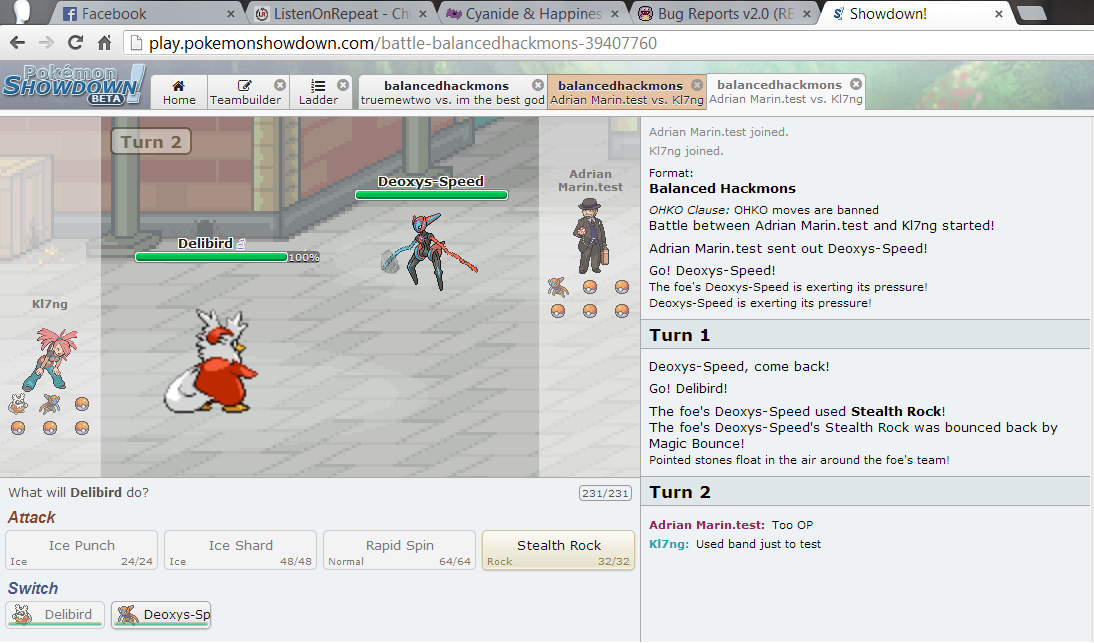Click the new browser tab button
This screenshot has height=643, width=1094.
[1032, 13]
